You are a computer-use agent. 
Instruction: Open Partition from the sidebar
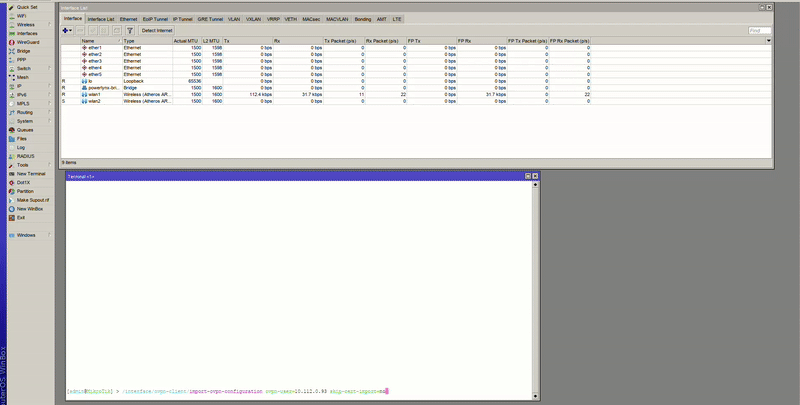(25, 191)
